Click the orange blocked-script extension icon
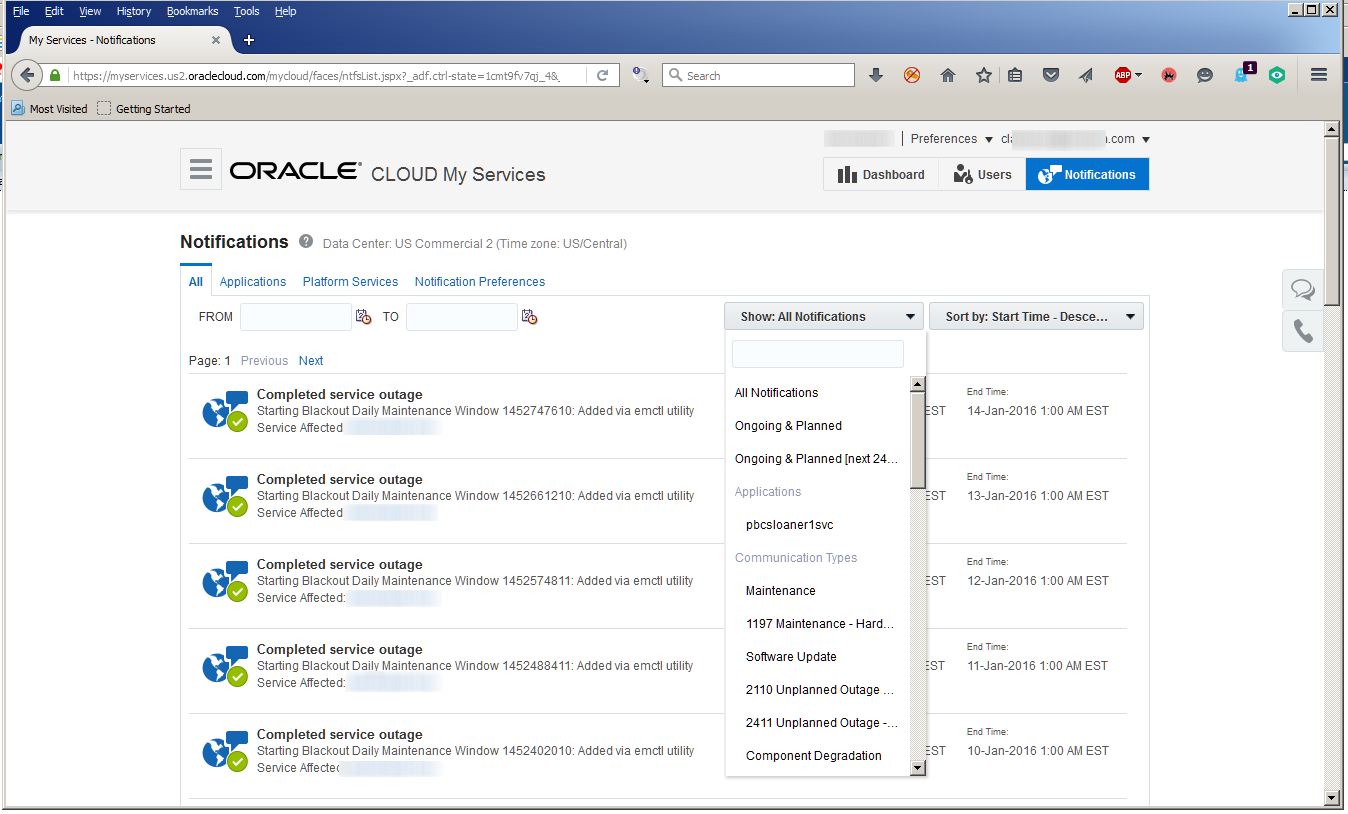Screen dimensions: 1348x814 pos(912,75)
